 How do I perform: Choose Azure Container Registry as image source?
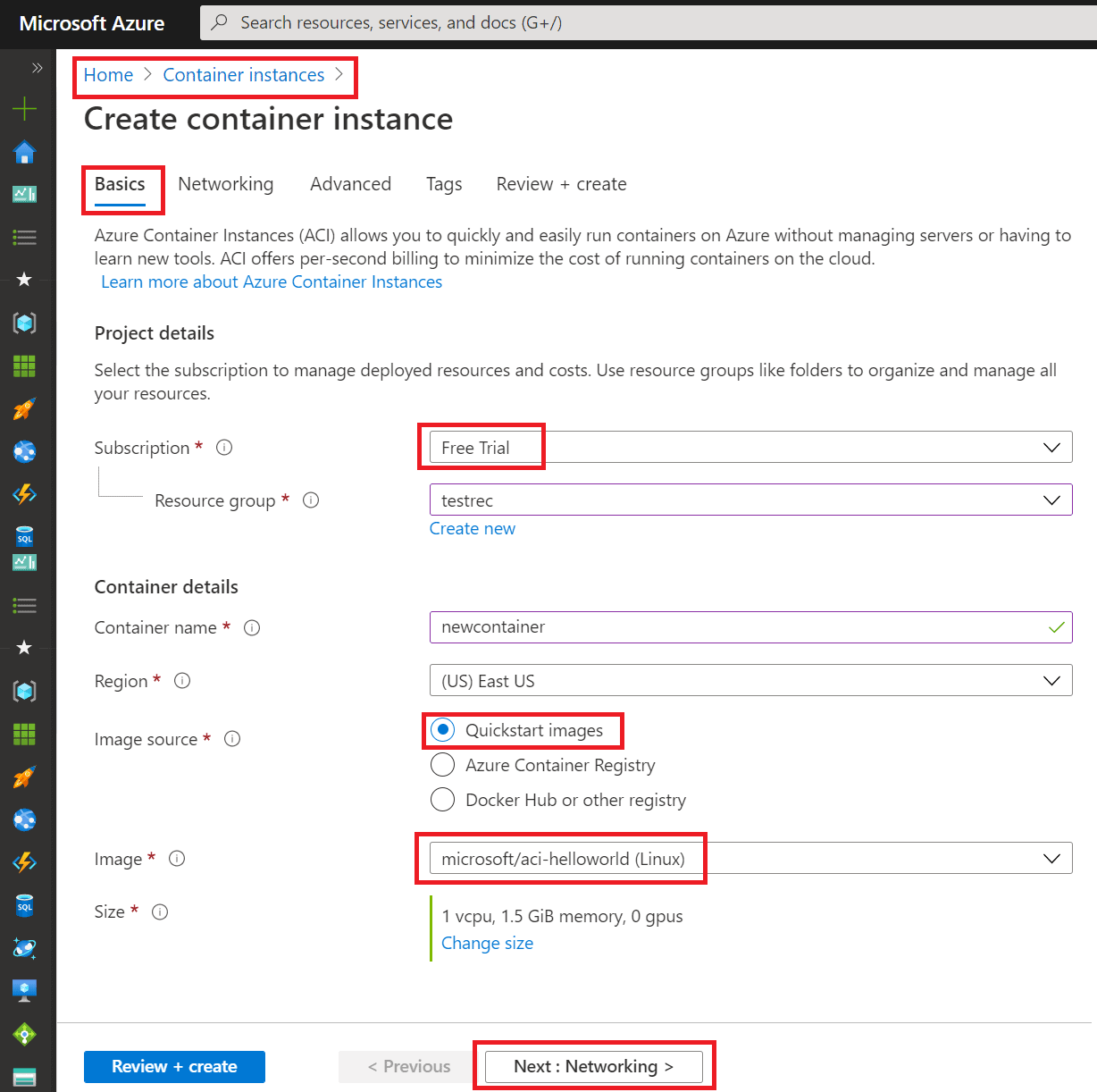443,765
